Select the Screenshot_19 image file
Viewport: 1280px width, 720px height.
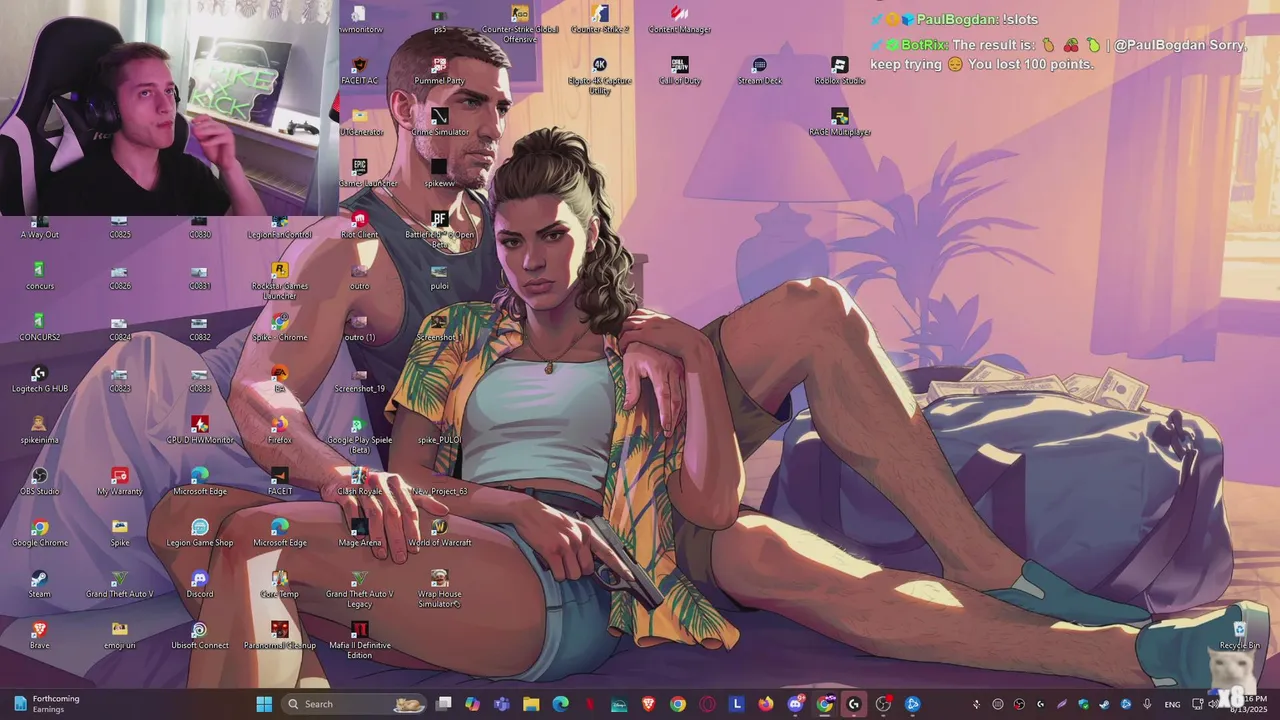coord(360,379)
